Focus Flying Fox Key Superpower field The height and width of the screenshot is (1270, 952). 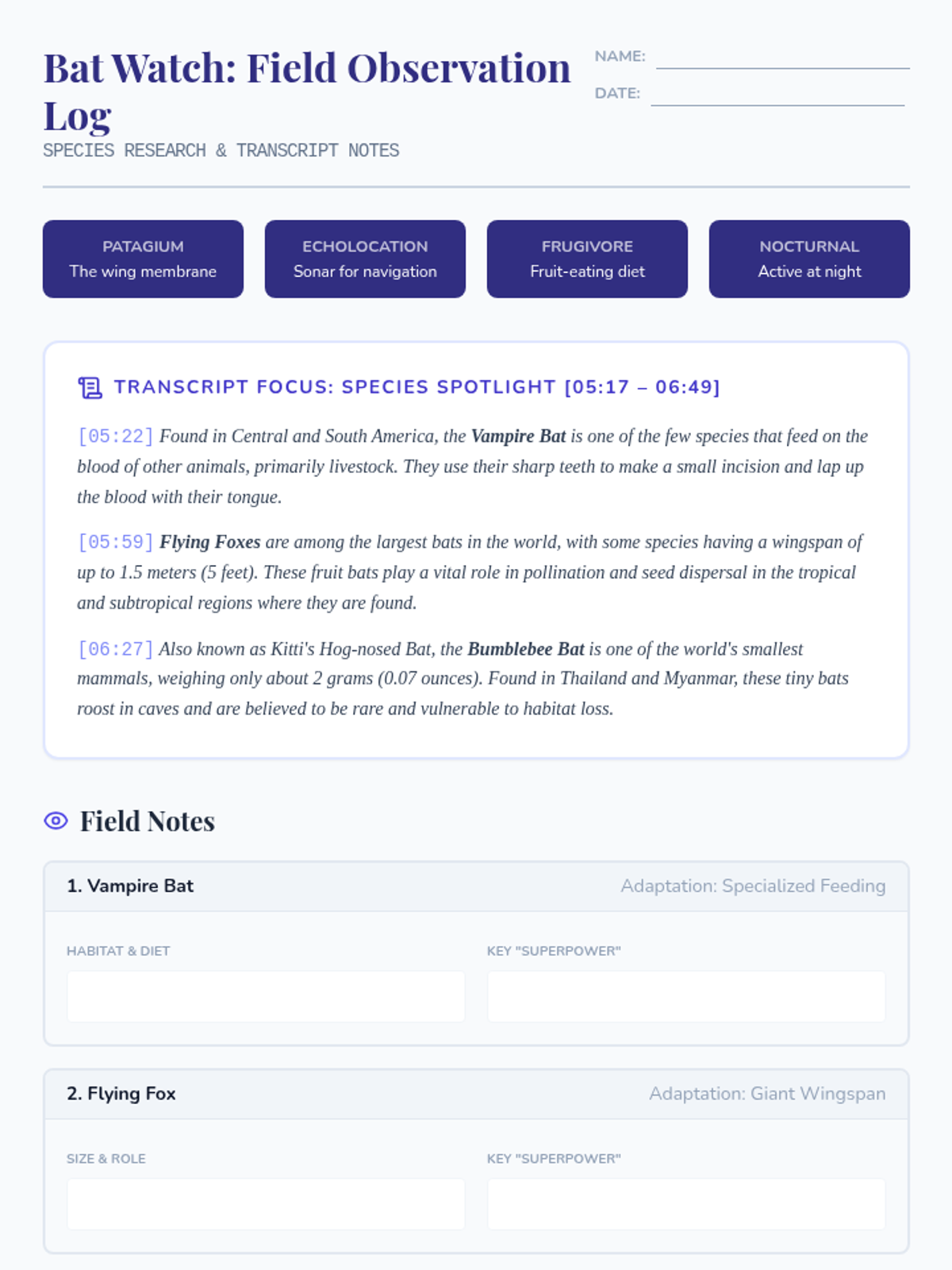(x=686, y=1204)
